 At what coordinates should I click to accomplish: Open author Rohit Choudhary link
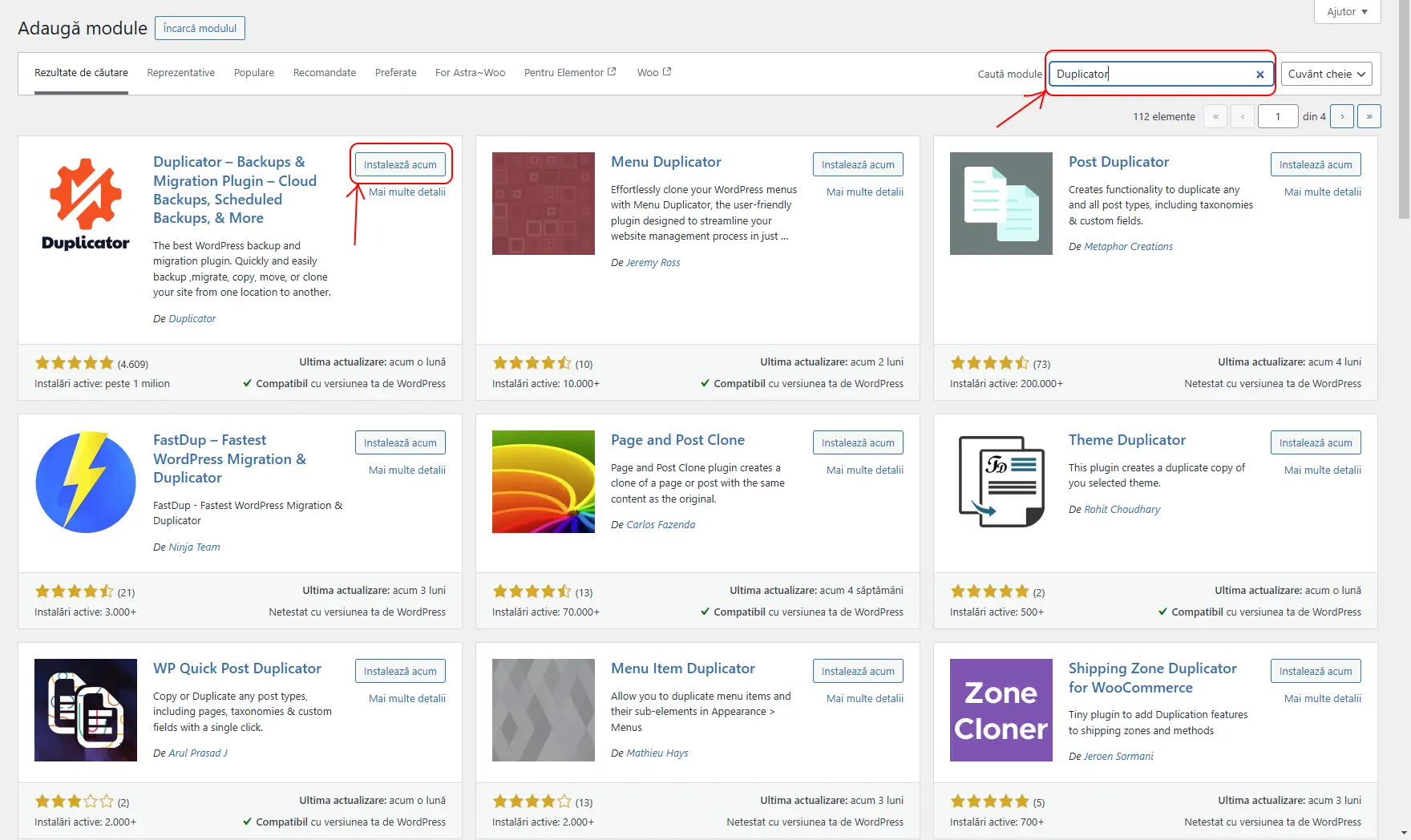tap(1122, 510)
